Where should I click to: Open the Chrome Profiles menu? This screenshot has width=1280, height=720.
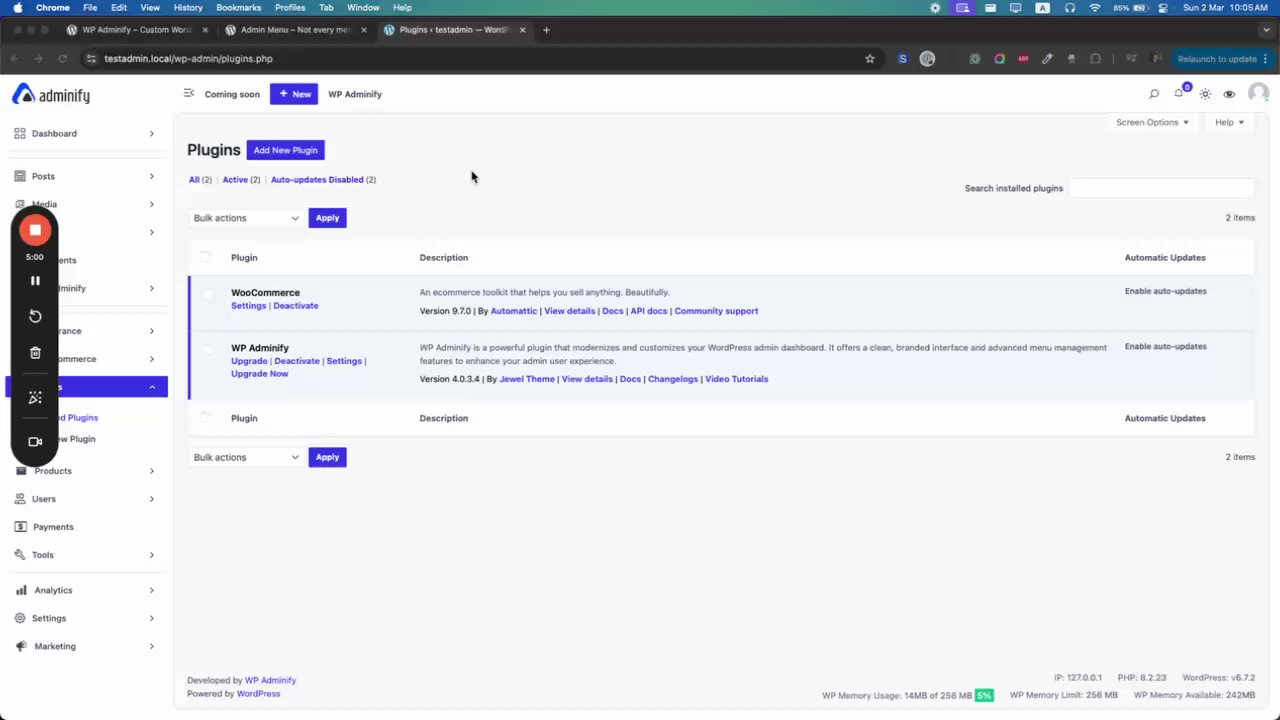pos(290,7)
